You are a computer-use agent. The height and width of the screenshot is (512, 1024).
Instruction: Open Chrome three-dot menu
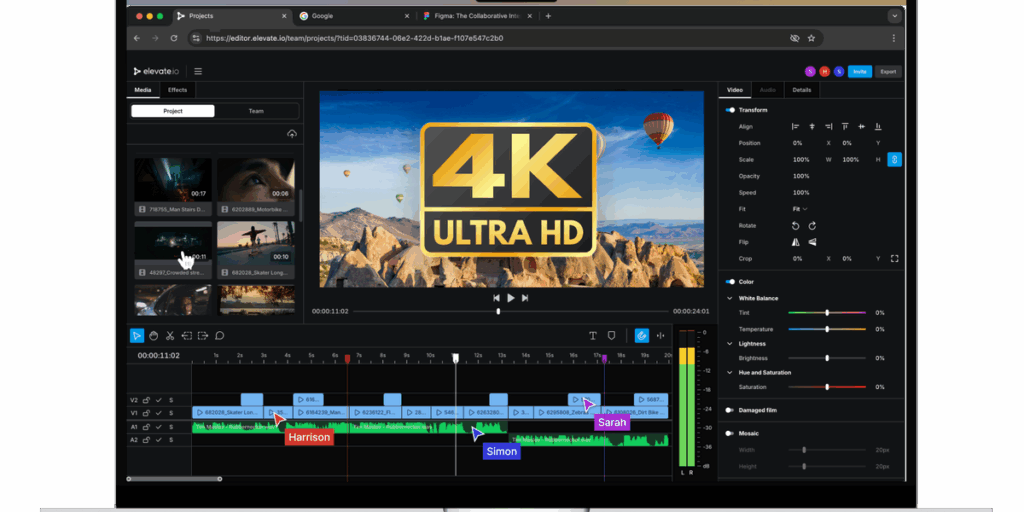tap(894, 39)
